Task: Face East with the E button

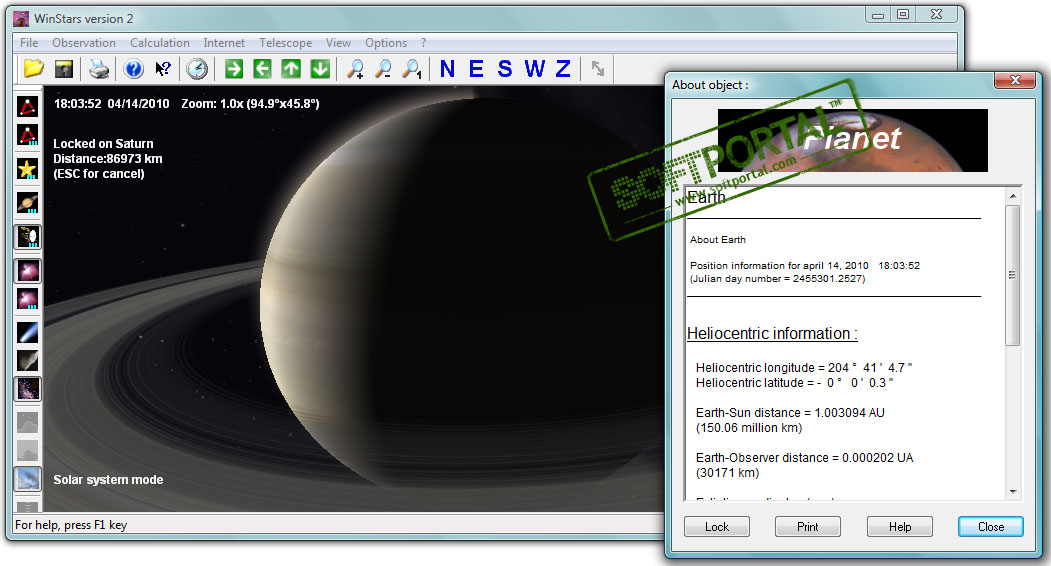Action: tap(476, 68)
